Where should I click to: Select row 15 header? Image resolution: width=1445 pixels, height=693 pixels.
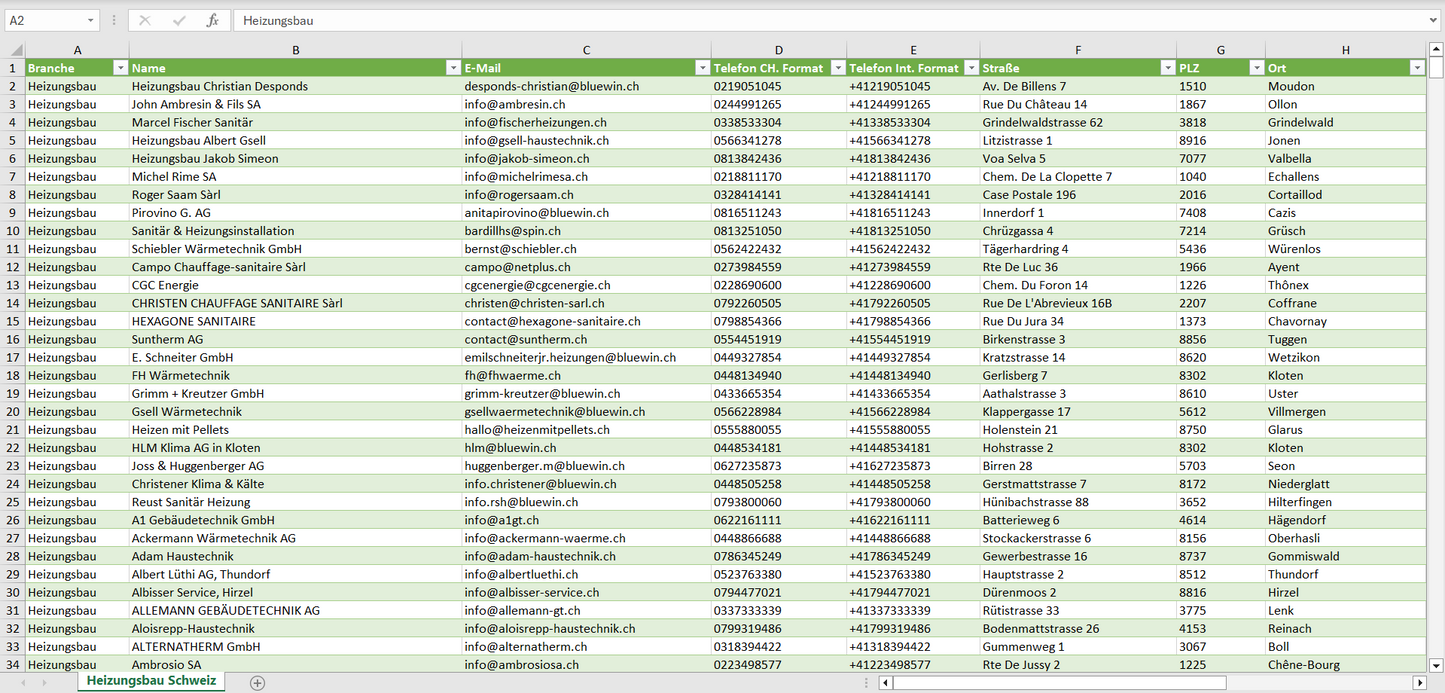pyautogui.click(x=13, y=321)
